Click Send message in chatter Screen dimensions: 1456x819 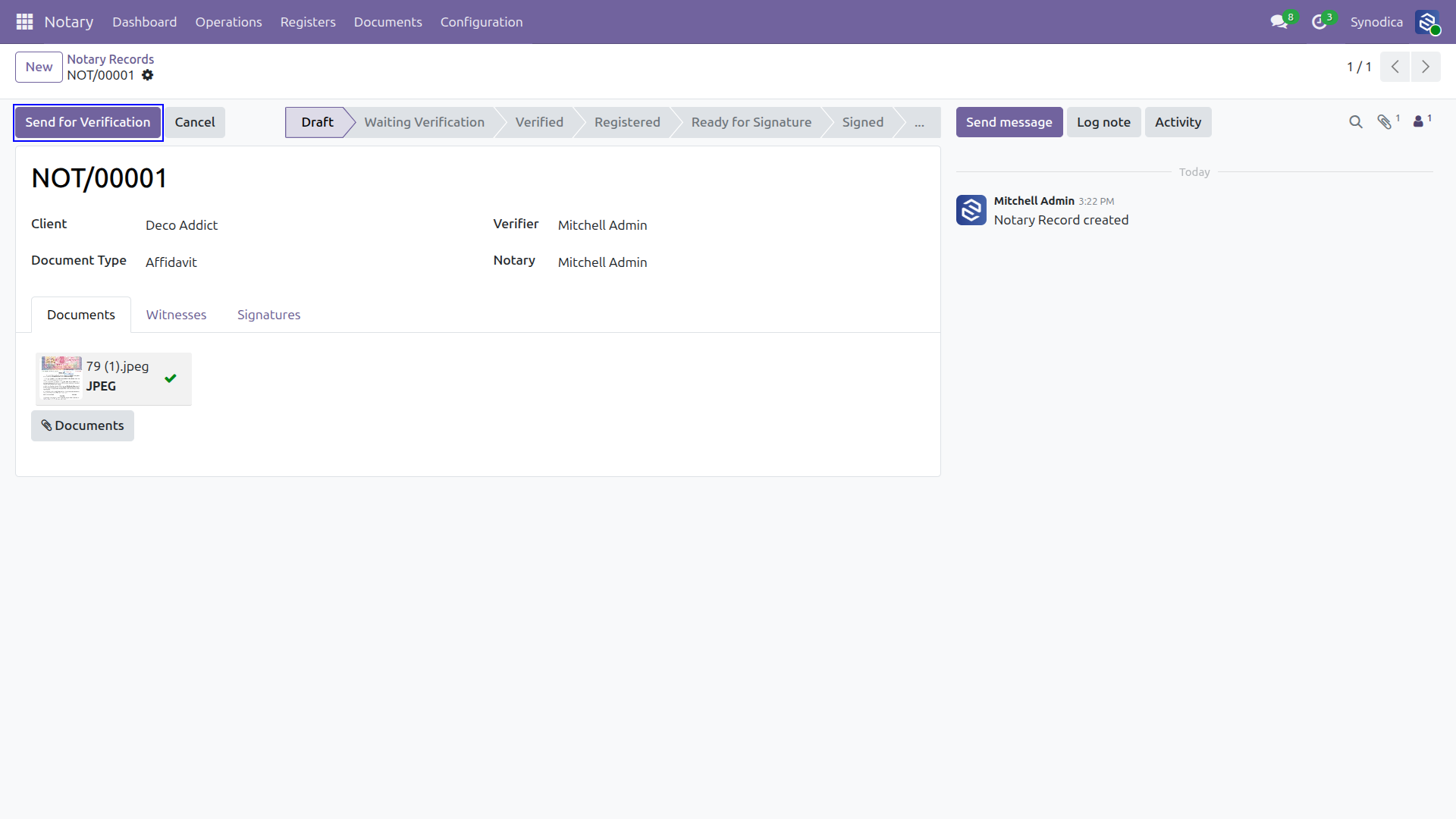coord(1009,122)
